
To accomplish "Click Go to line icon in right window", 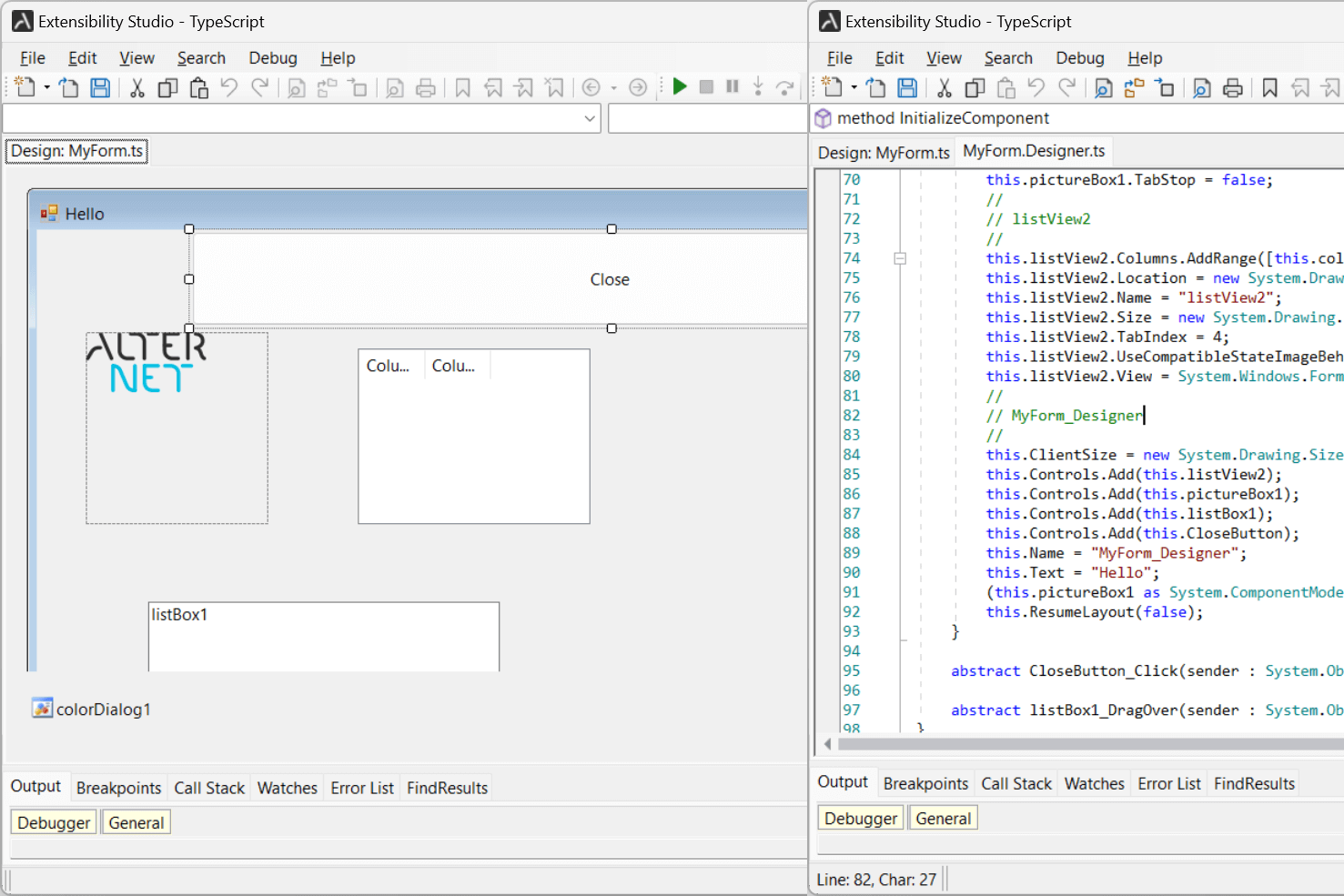I will tap(1165, 87).
